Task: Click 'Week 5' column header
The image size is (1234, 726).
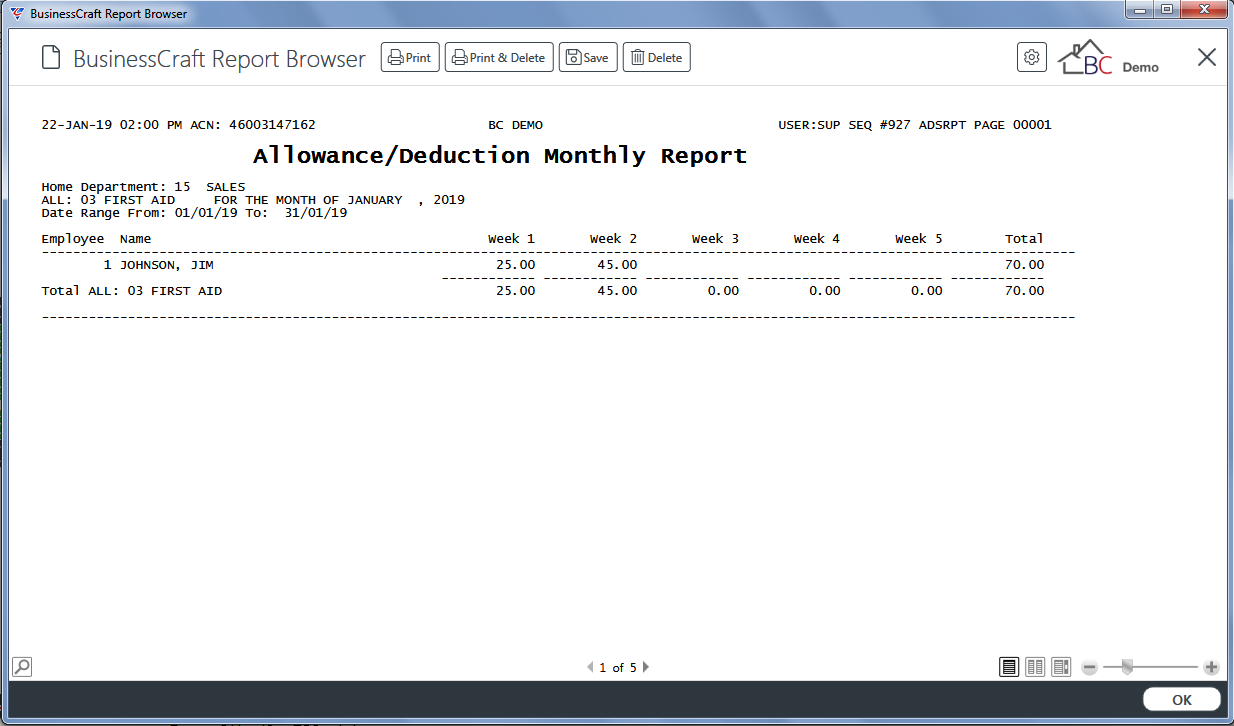Action: 919,239
